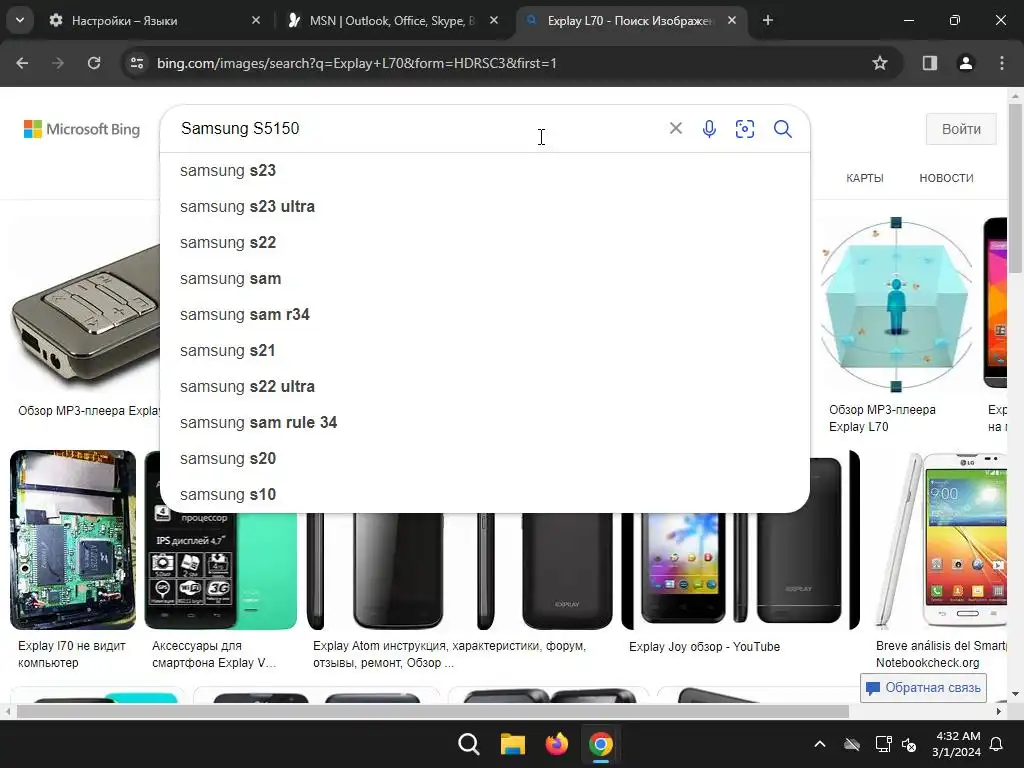Expand the tab search dropdown arrow
The height and width of the screenshot is (768, 1024).
coord(20,21)
